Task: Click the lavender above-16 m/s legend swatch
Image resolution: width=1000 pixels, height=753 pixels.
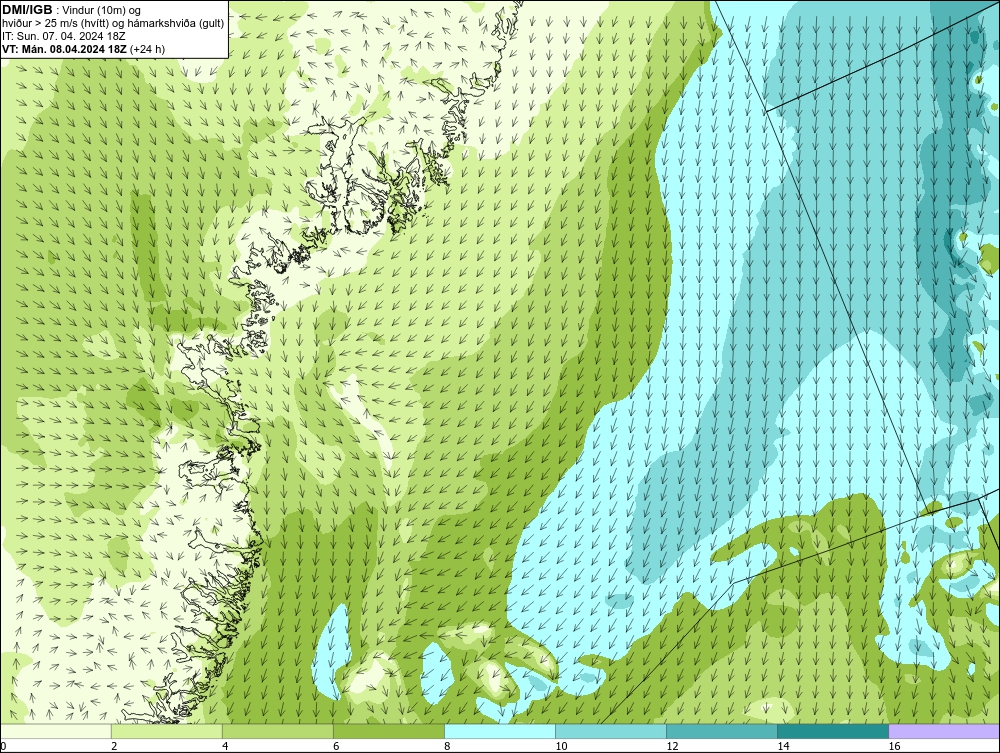Action: pyautogui.click(x=944, y=731)
